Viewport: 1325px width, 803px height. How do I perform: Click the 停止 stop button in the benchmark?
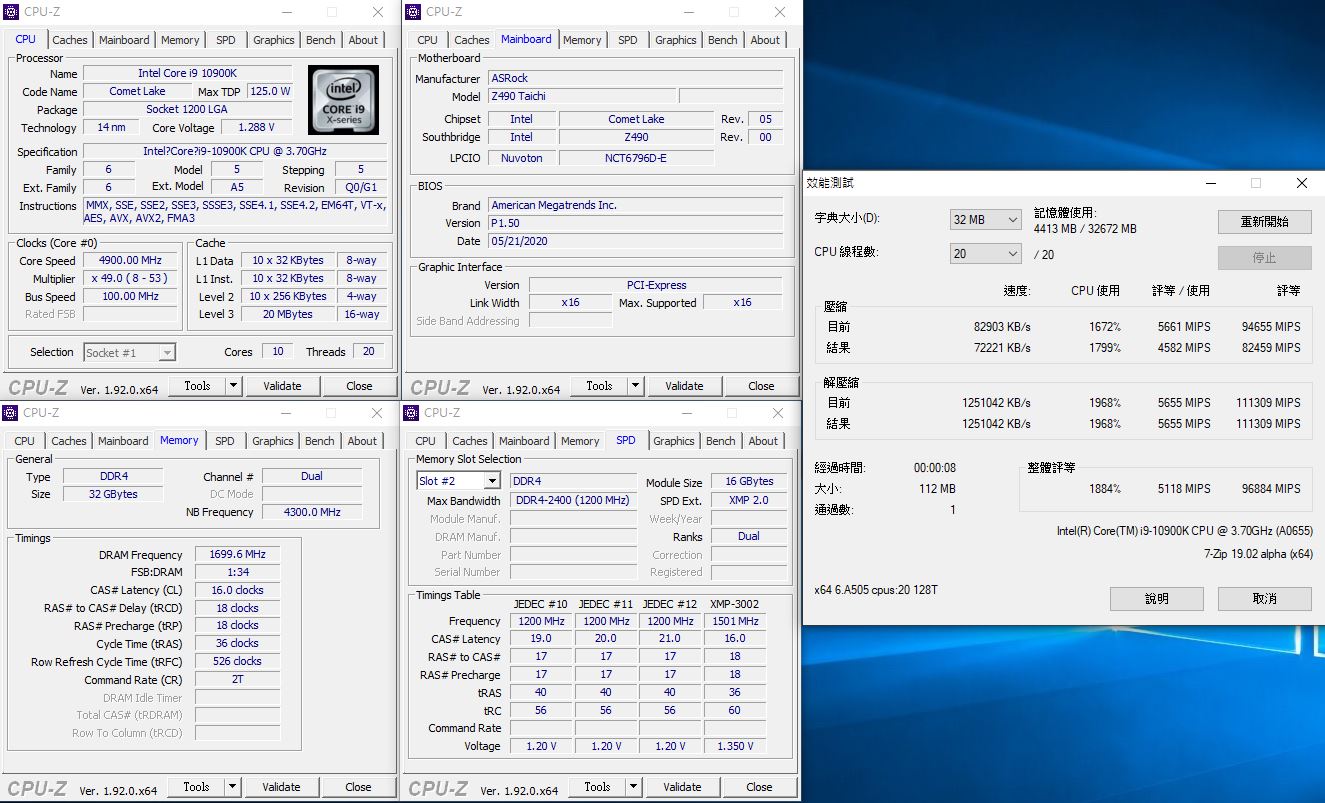pos(1265,257)
